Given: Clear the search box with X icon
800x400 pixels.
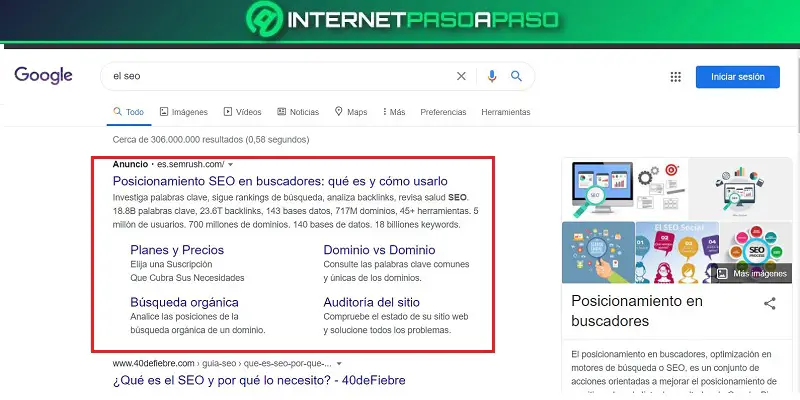Looking at the screenshot, I should point(461,76).
